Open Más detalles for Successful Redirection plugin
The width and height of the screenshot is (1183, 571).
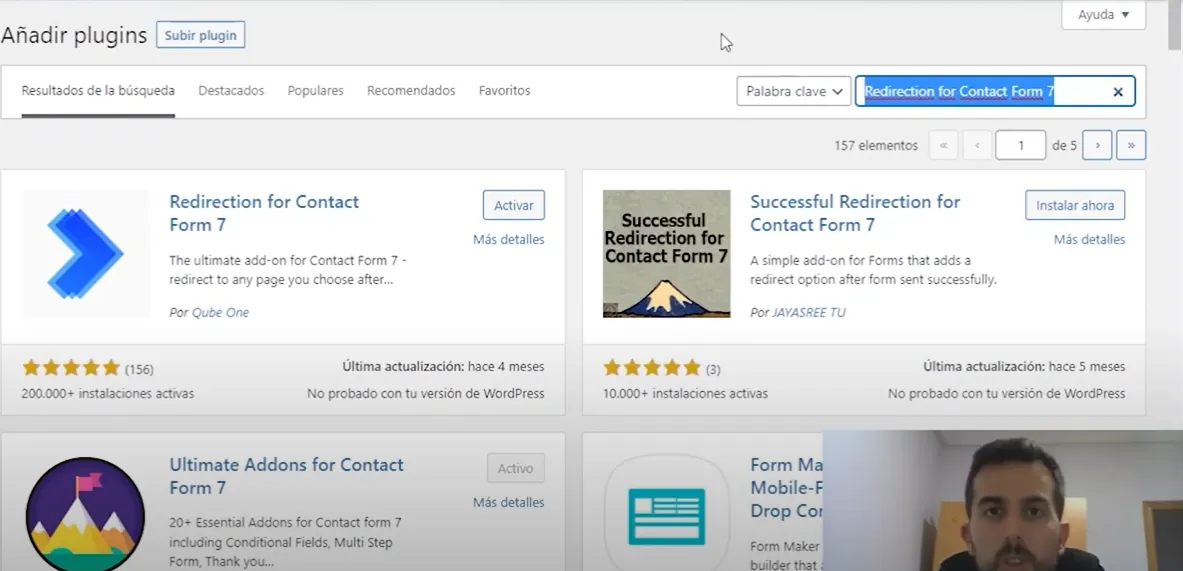(1089, 240)
